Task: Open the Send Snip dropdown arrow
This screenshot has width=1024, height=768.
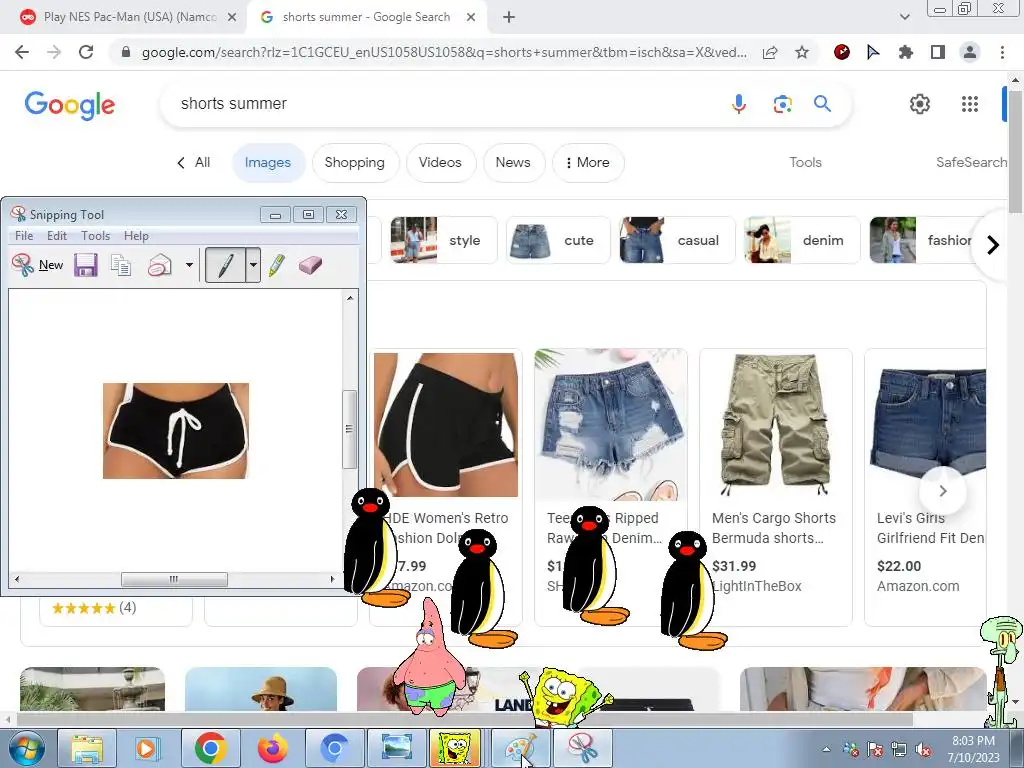Action: pyautogui.click(x=189, y=265)
